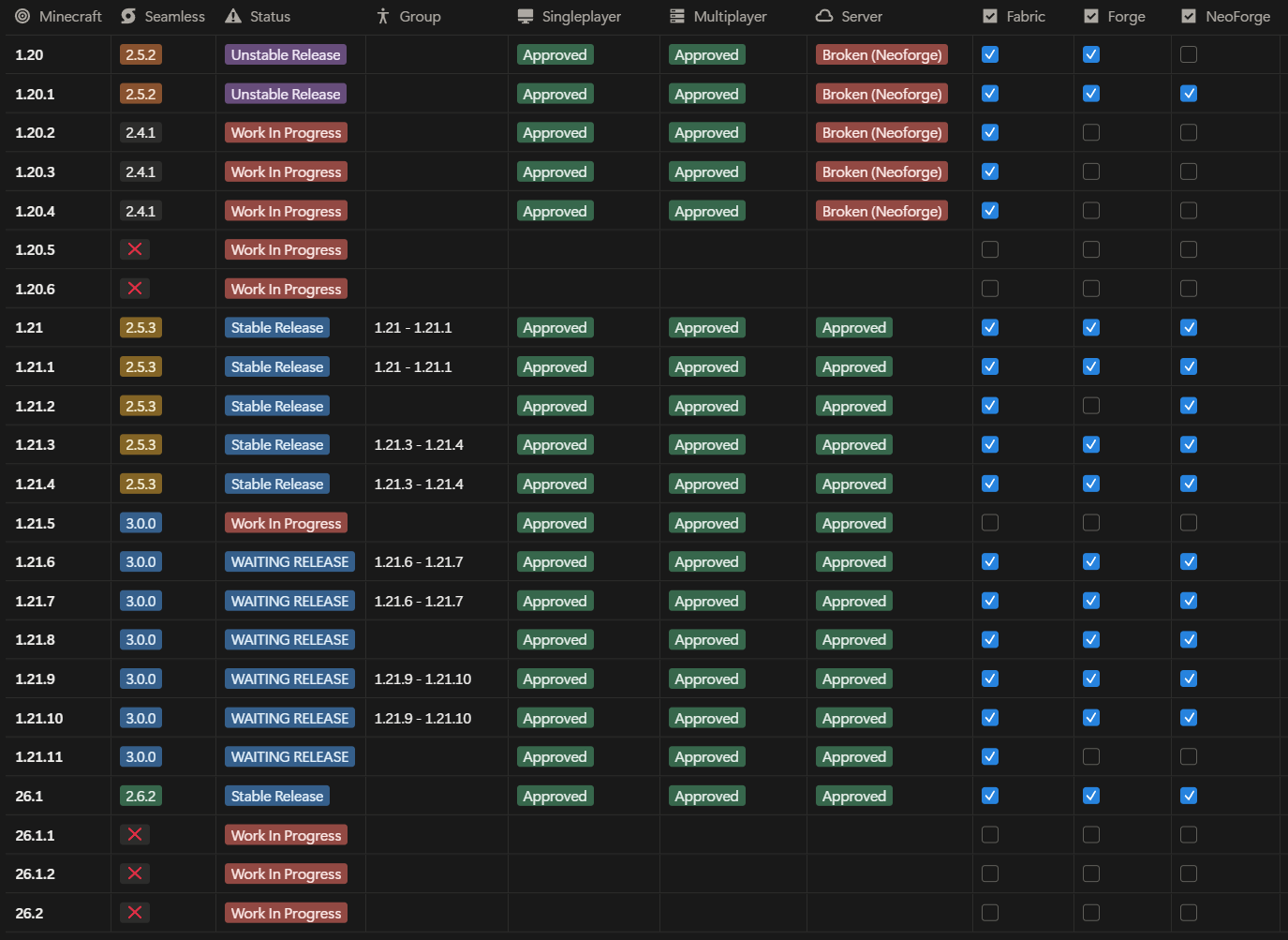Click the NeoForge column checkbox icon
This screenshot has width=1288, height=940.
pos(1189,16)
